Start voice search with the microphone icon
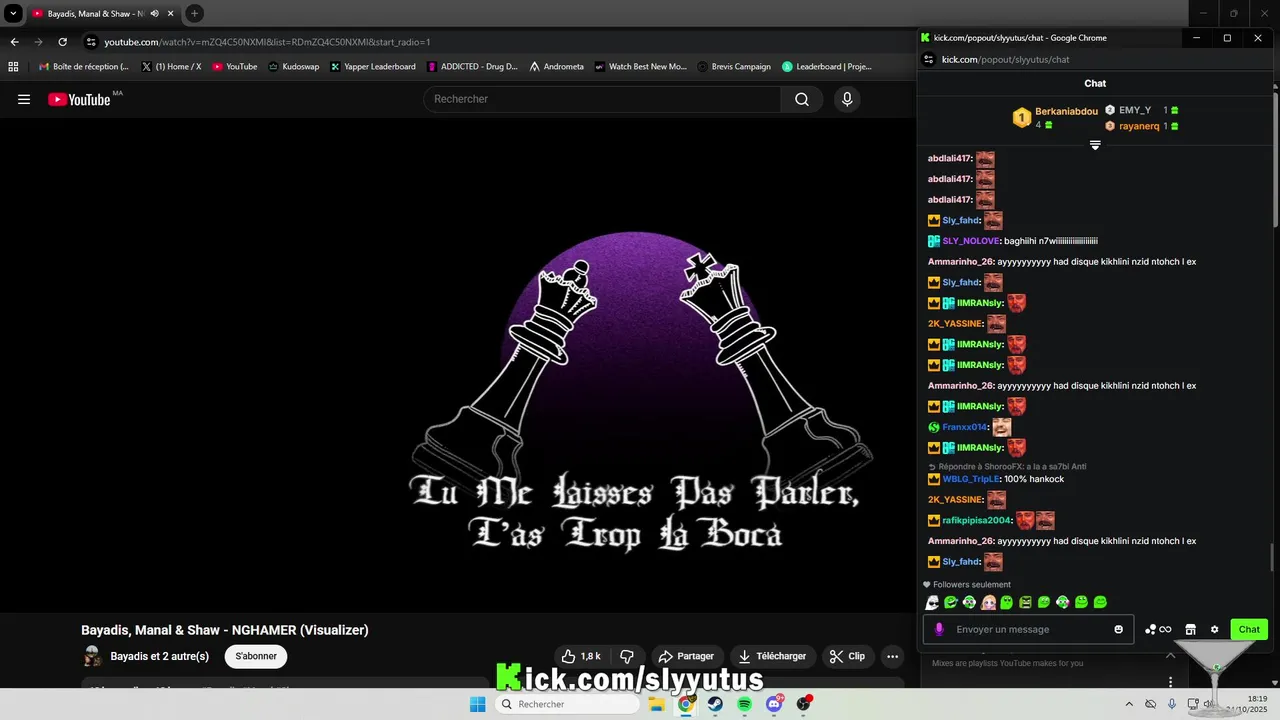1280x720 pixels. click(847, 99)
